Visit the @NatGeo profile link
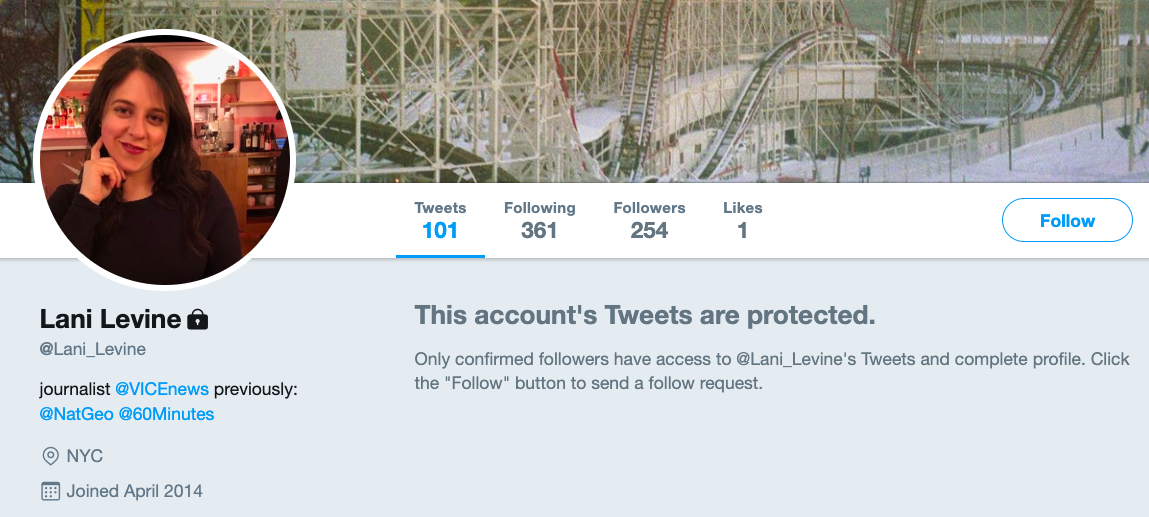1149x517 pixels. click(77, 413)
